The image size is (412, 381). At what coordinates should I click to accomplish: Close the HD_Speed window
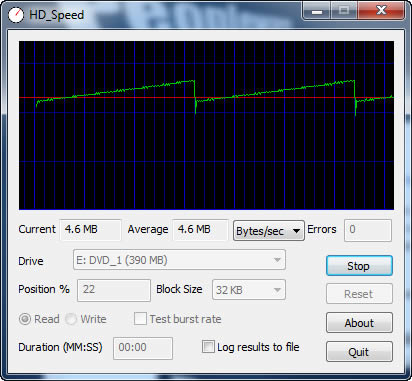point(381,11)
